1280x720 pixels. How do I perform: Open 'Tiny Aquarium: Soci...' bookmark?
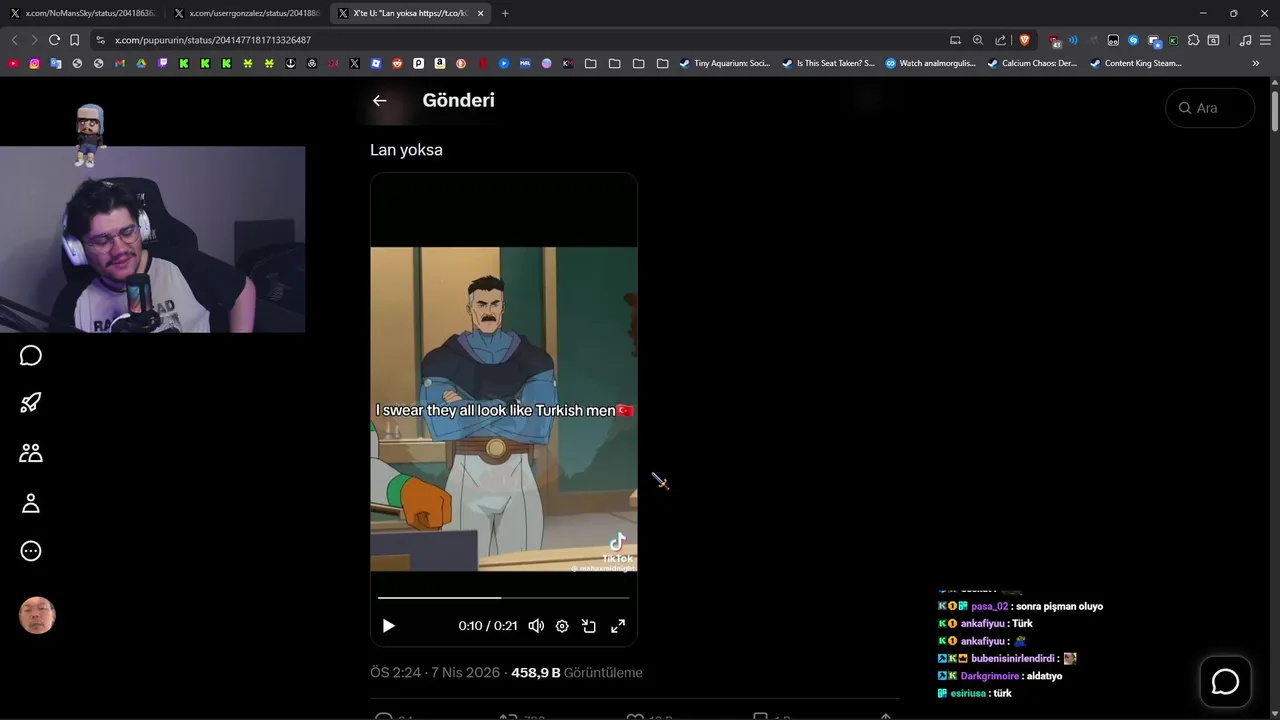(x=725, y=63)
